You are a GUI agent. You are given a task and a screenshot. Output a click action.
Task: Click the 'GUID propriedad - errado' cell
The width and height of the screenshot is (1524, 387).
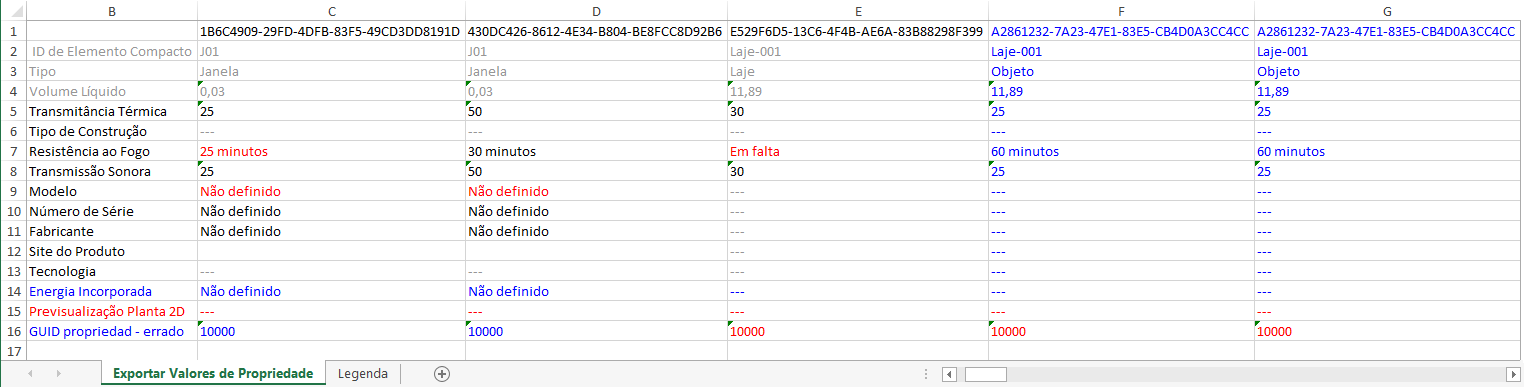tap(112, 331)
